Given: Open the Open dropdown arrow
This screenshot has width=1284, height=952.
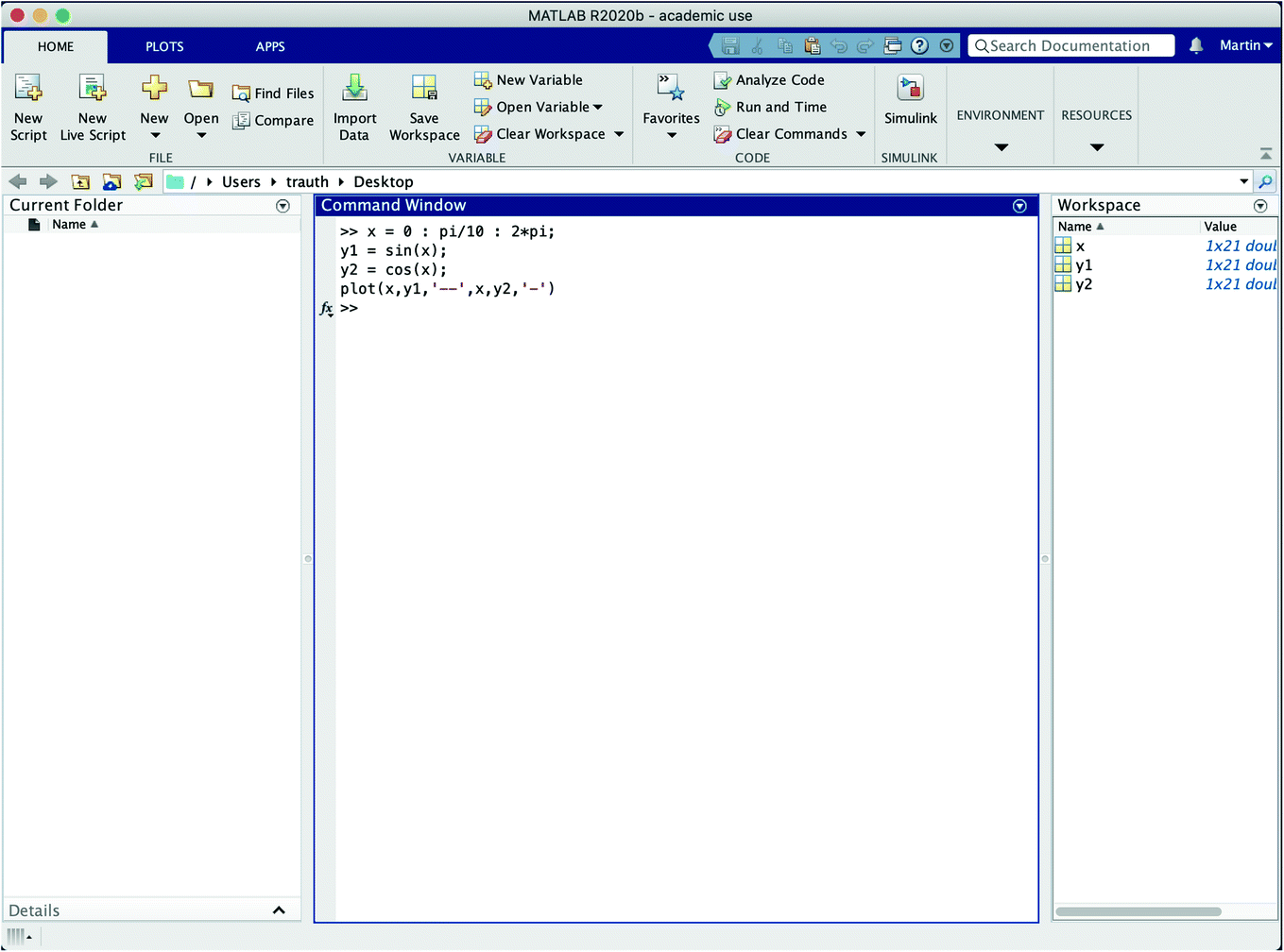Looking at the screenshot, I should pyautogui.click(x=201, y=136).
